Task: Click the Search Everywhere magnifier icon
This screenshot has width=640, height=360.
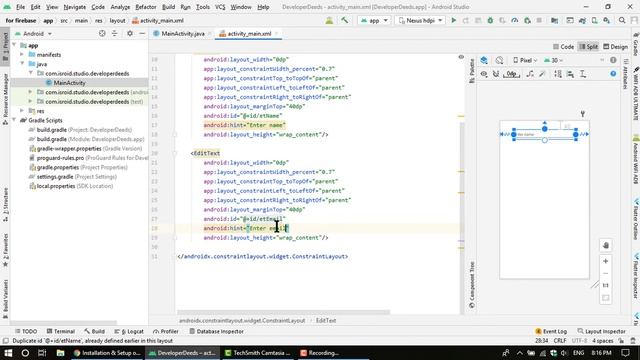Action: 622,20
